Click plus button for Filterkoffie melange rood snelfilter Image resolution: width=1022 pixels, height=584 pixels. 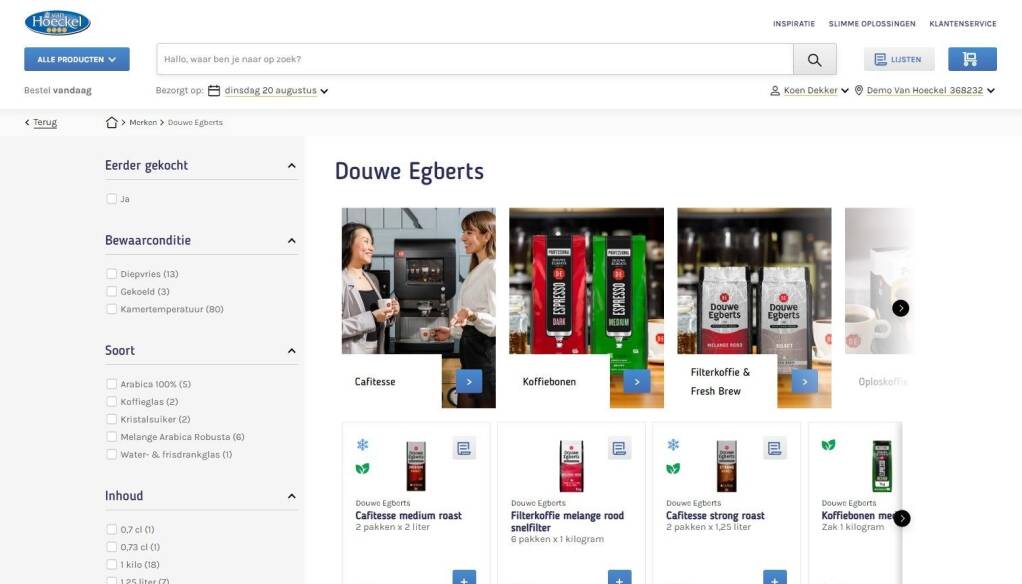[619, 578]
